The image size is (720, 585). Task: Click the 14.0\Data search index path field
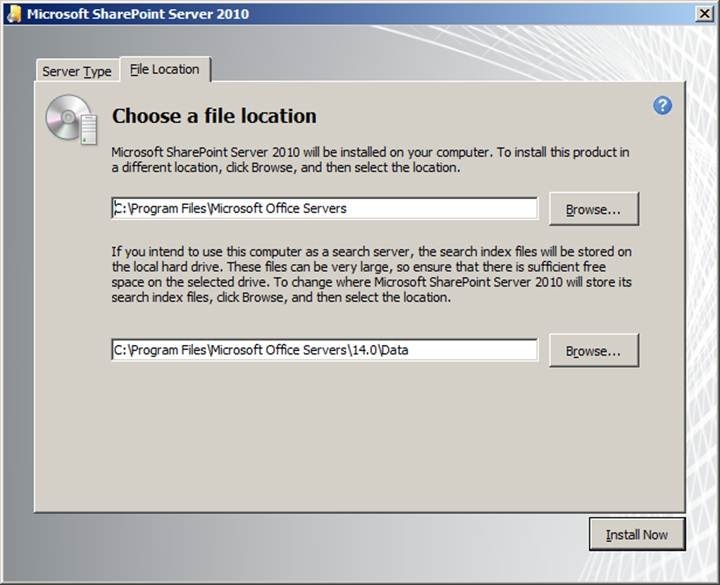coord(324,350)
